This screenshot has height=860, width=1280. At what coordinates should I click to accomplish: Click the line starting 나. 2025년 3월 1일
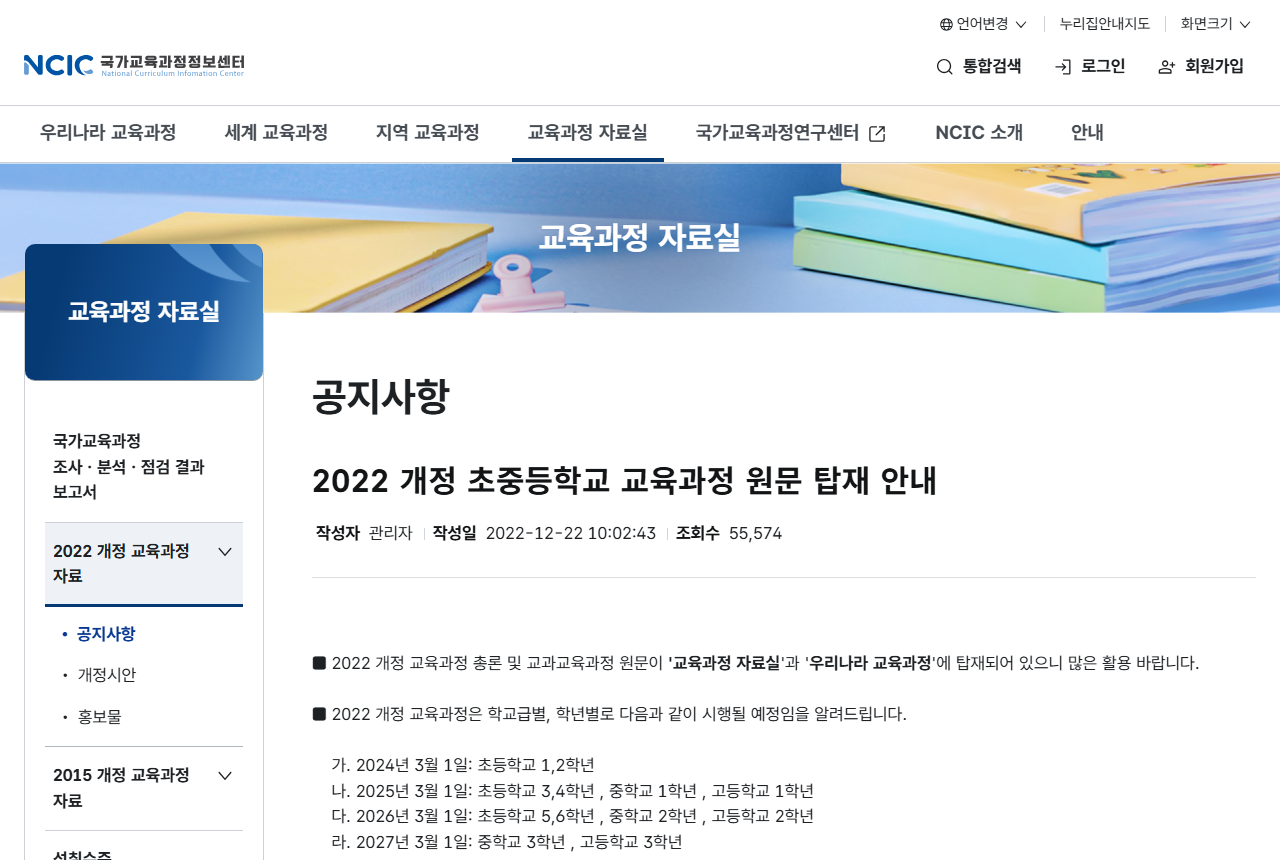(573, 791)
